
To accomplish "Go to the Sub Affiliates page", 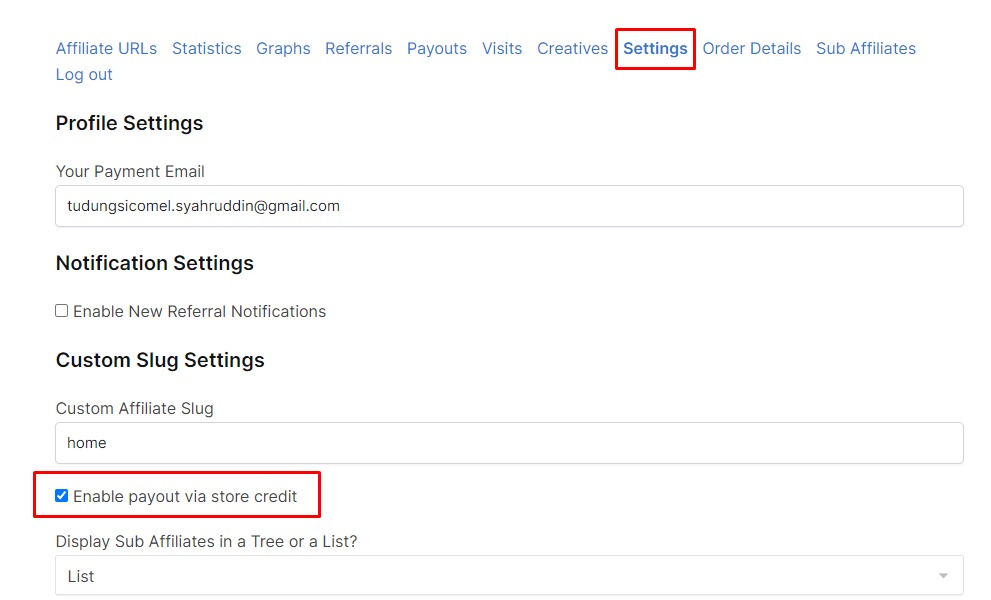I will [x=865, y=48].
